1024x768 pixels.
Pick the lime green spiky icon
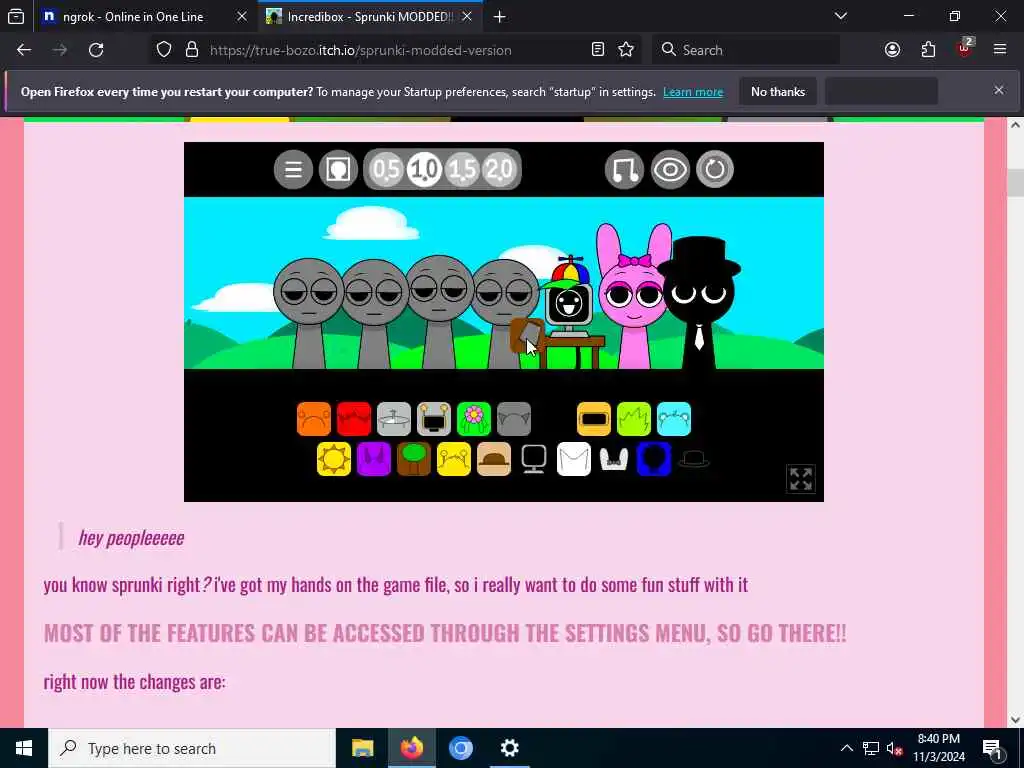(634, 419)
